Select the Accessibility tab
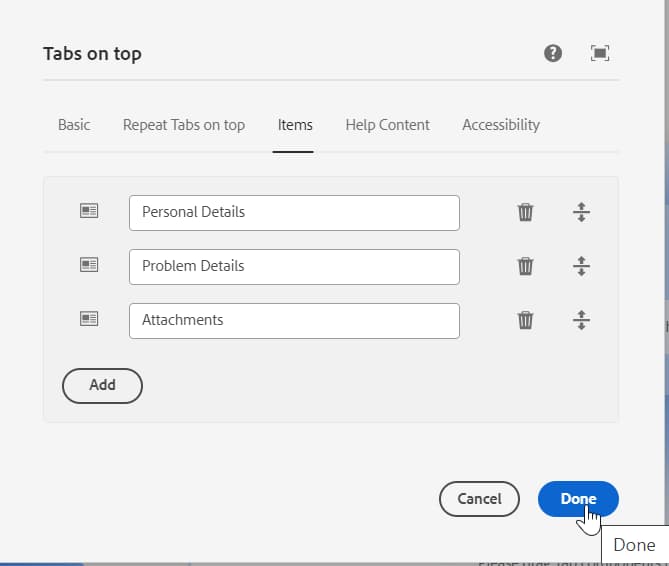The image size is (669, 566). (x=501, y=125)
